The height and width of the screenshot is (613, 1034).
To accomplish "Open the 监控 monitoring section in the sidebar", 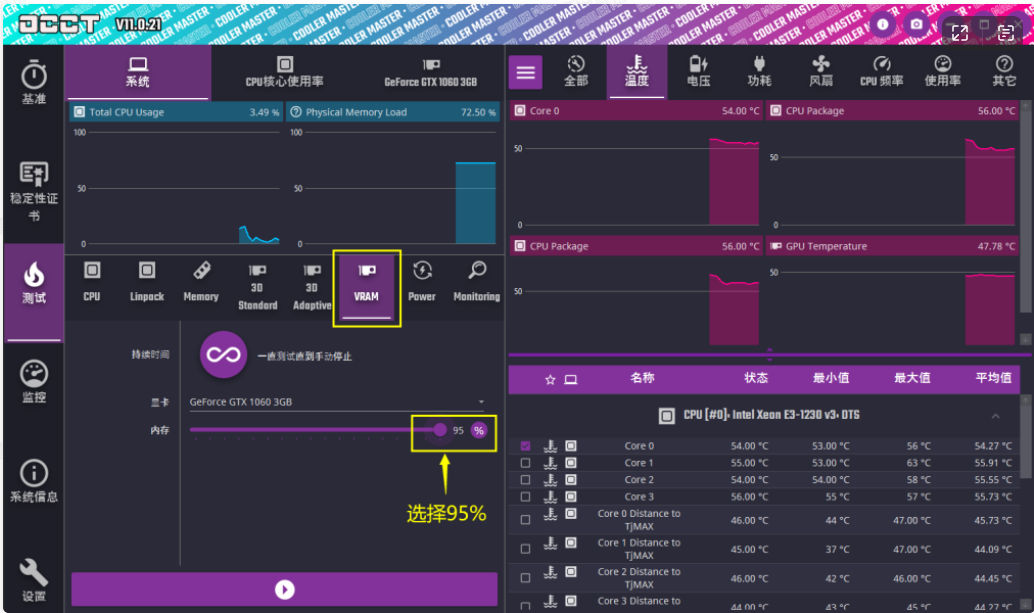I will [x=34, y=381].
